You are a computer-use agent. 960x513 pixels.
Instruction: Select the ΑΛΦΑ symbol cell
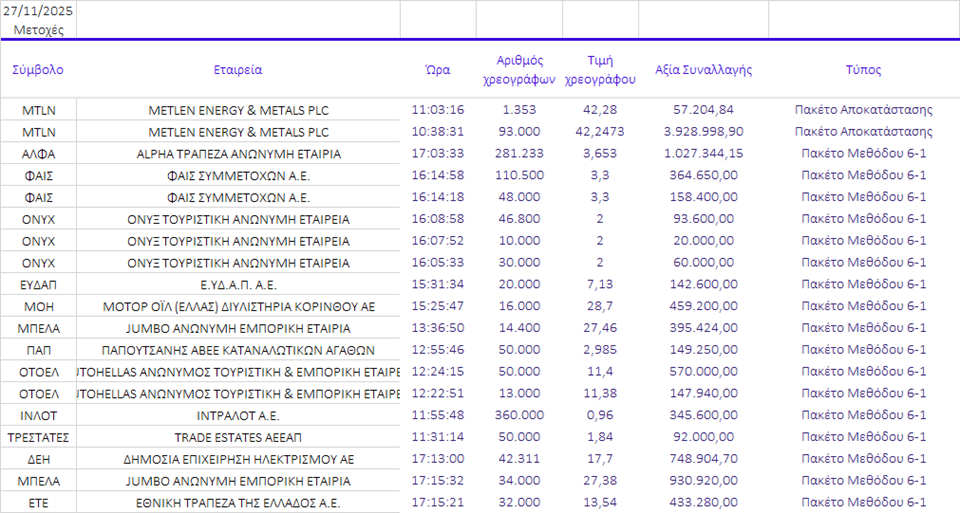[39, 154]
